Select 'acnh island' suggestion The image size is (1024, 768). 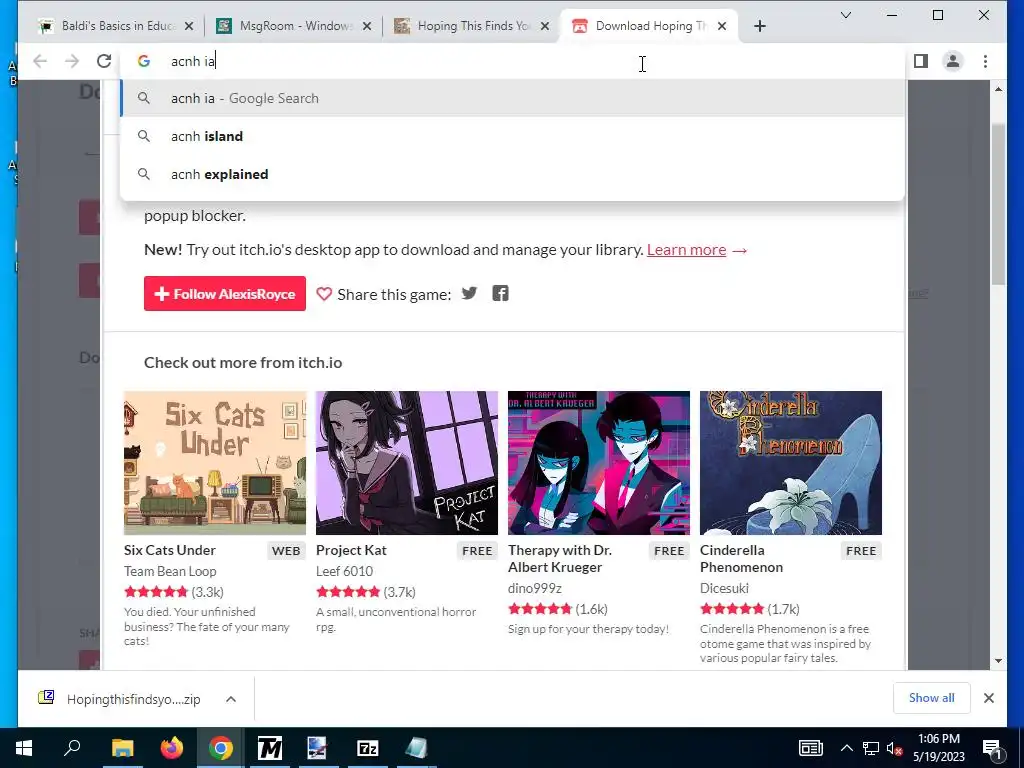point(513,136)
